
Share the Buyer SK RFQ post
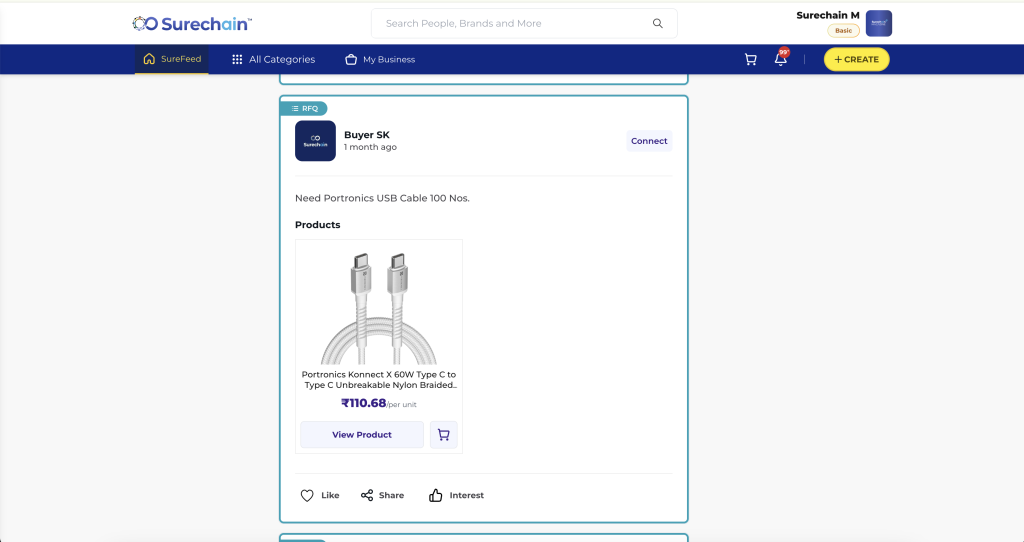[382, 496]
